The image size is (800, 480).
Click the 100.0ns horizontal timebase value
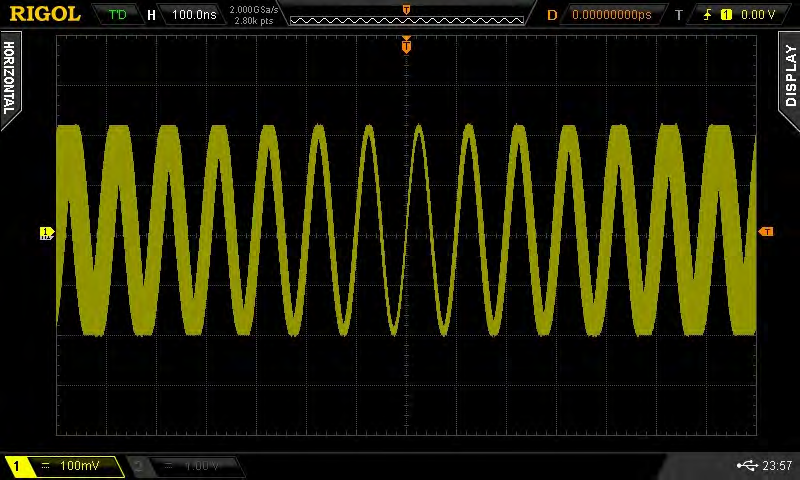[194, 14]
